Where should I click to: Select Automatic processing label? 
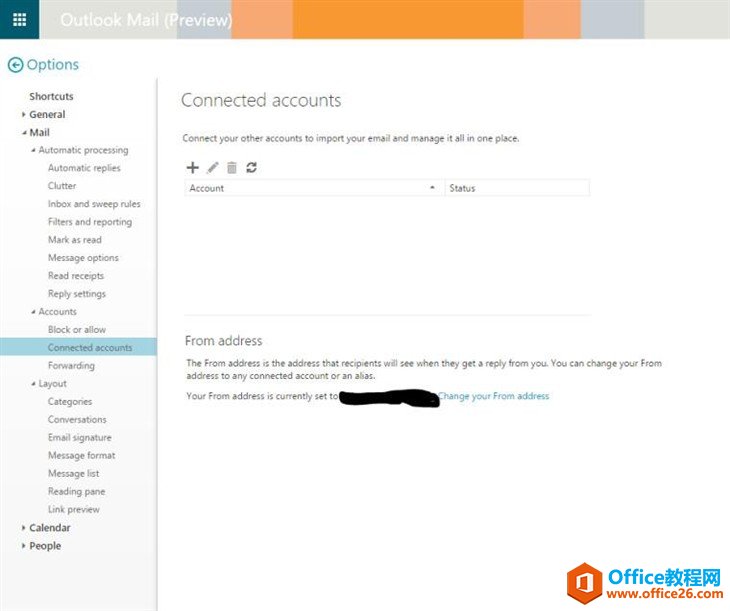[83, 150]
